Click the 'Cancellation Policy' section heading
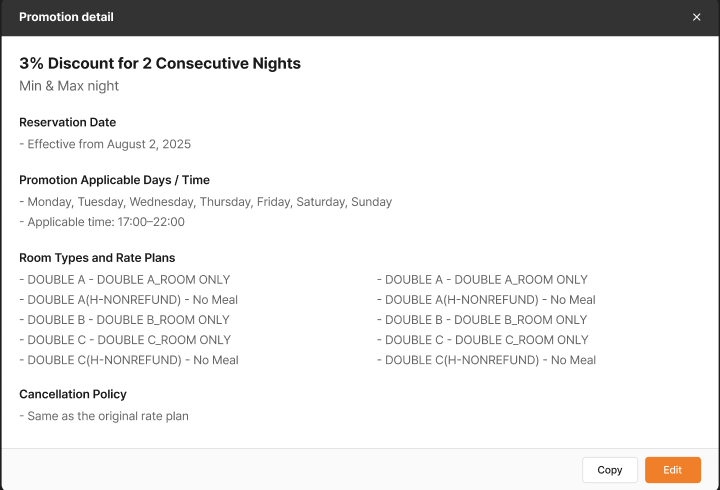Image resolution: width=720 pixels, height=490 pixels. (73, 394)
